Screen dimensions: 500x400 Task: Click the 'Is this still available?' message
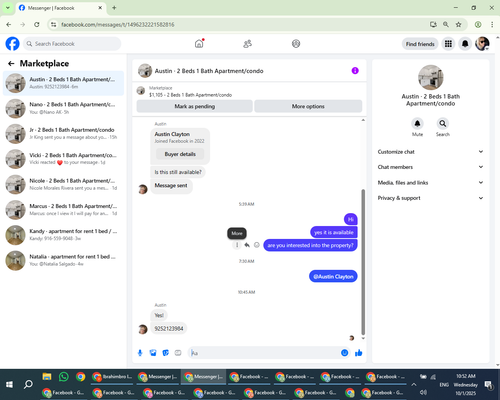tap(178, 172)
